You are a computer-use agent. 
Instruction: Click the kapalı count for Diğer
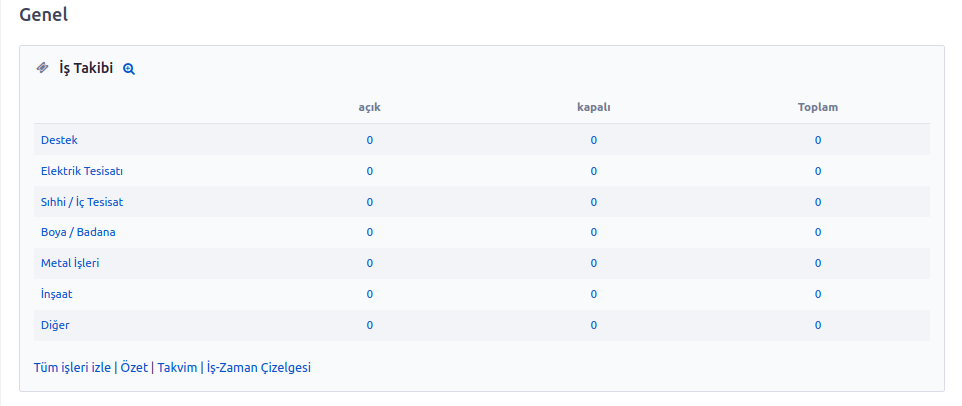pyautogui.click(x=594, y=325)
